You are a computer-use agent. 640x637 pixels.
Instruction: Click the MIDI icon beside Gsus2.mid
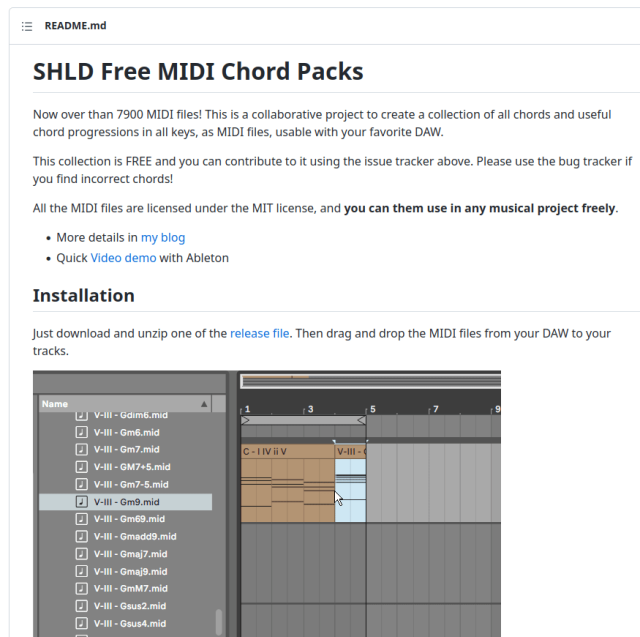[x=82, y=606]
